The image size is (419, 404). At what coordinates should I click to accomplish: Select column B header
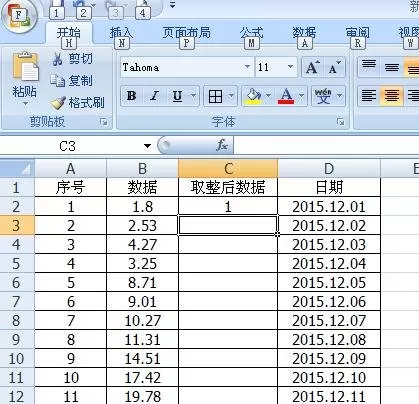(x=142, y=168)
